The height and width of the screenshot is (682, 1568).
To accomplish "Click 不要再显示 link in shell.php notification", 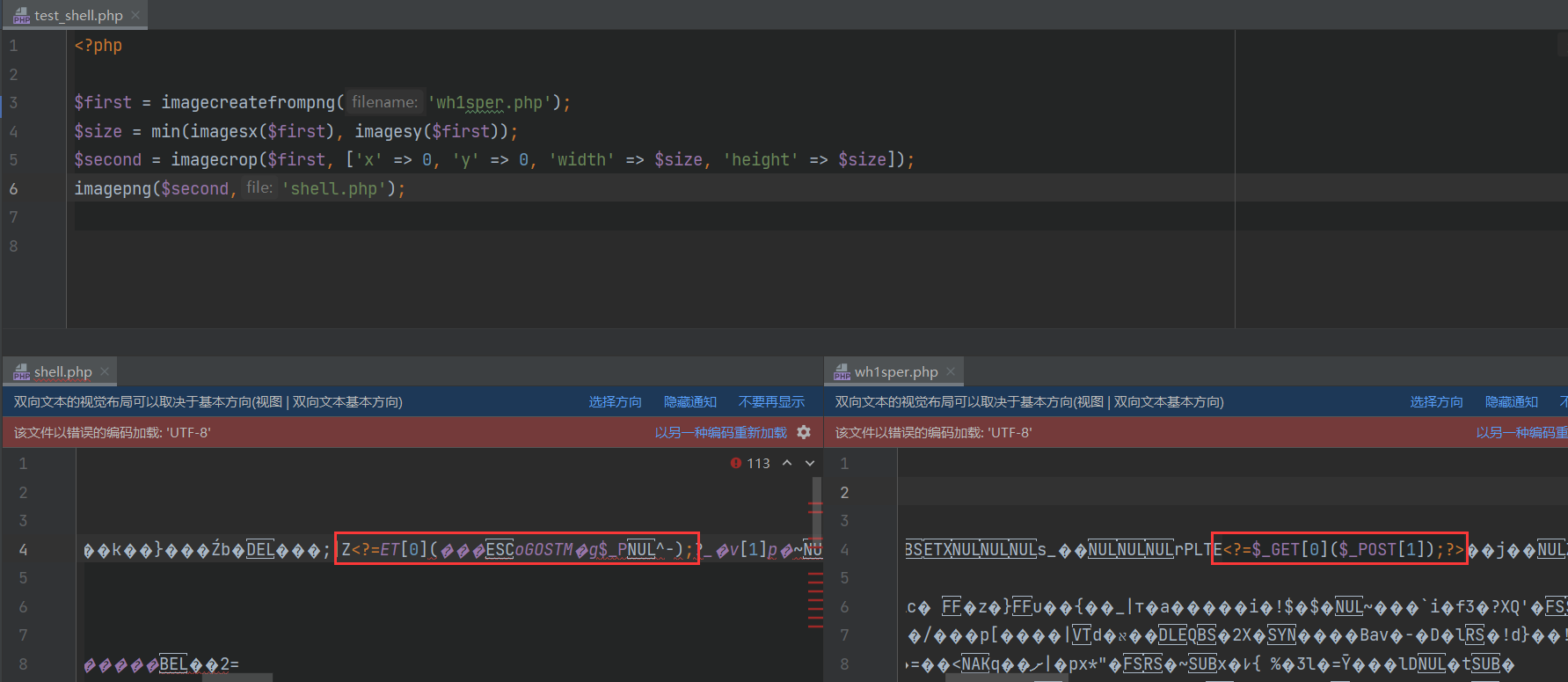I will coord(771,401).
